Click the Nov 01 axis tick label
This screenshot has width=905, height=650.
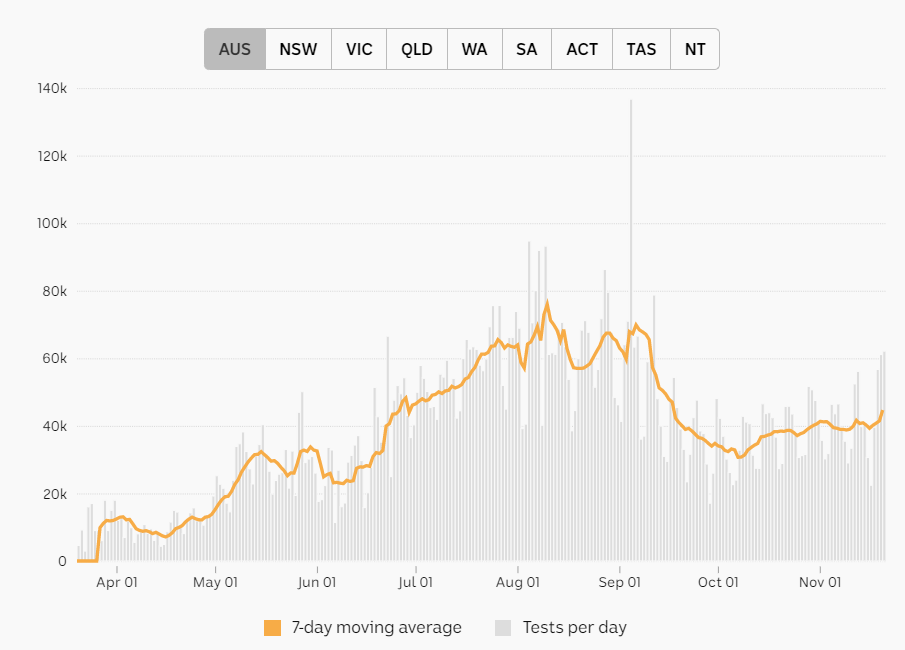point(820,582)
